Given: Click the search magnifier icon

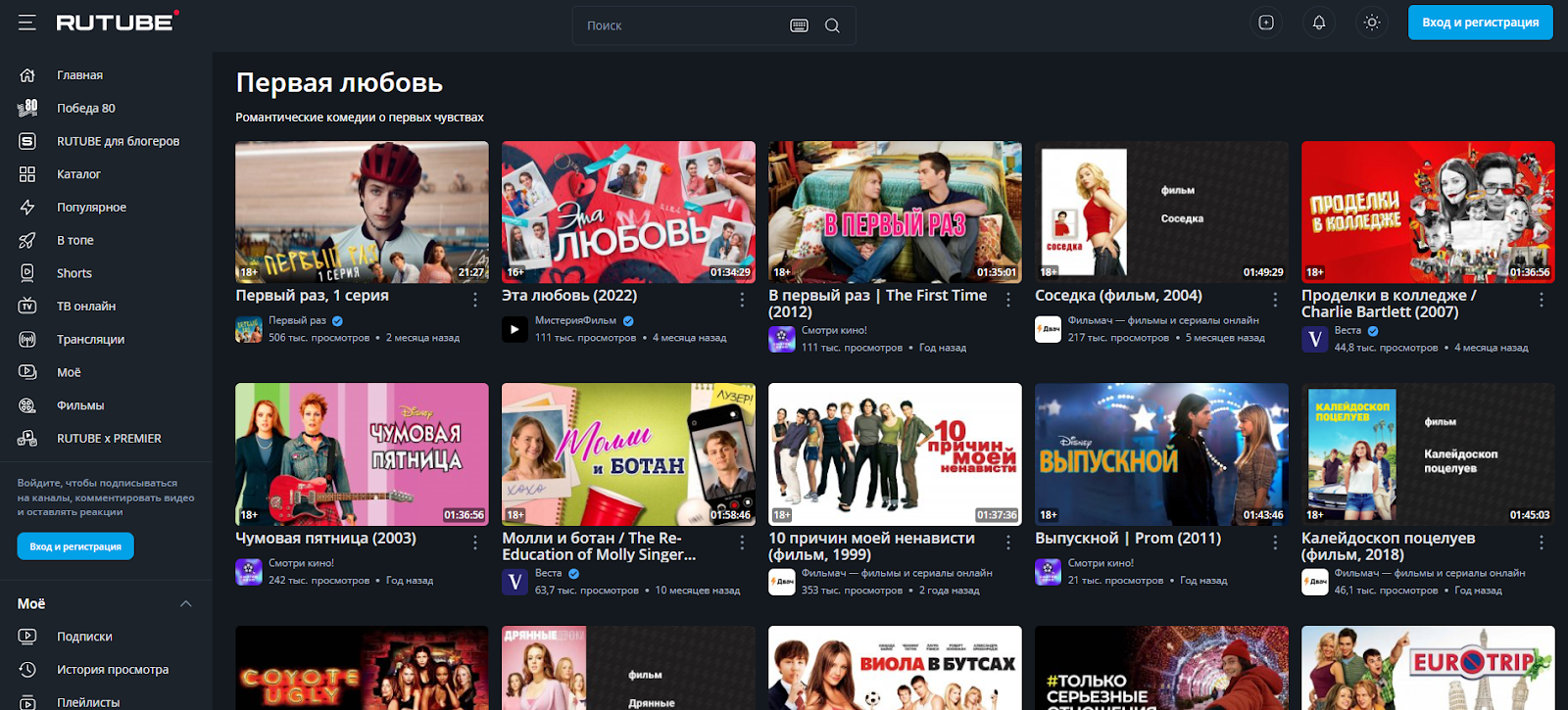Looking at the screenshot, I should (x=832, y=25).
